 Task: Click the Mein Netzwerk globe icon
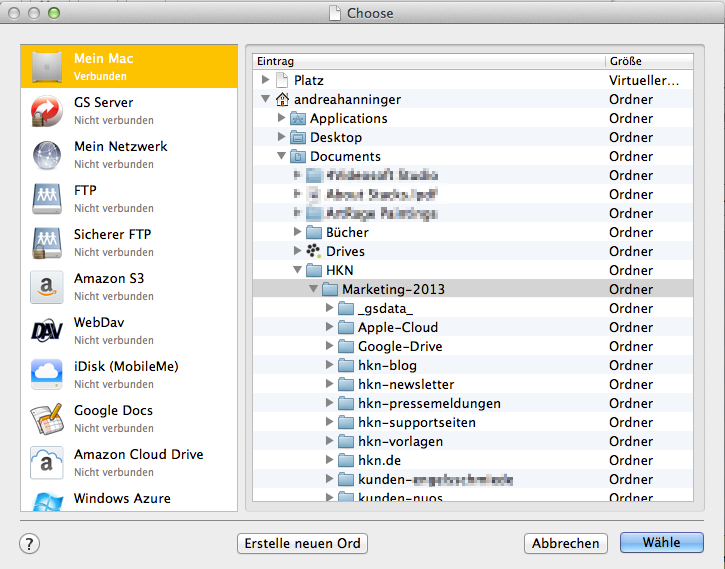[x=47, y=154]
